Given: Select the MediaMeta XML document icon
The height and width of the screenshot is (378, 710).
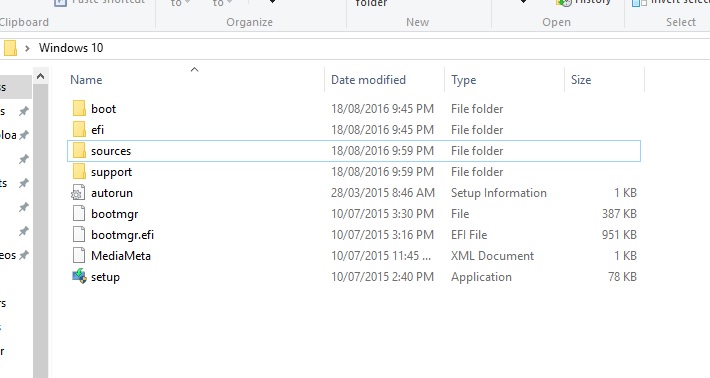Looking at the screenshot, I should (79, 256).
